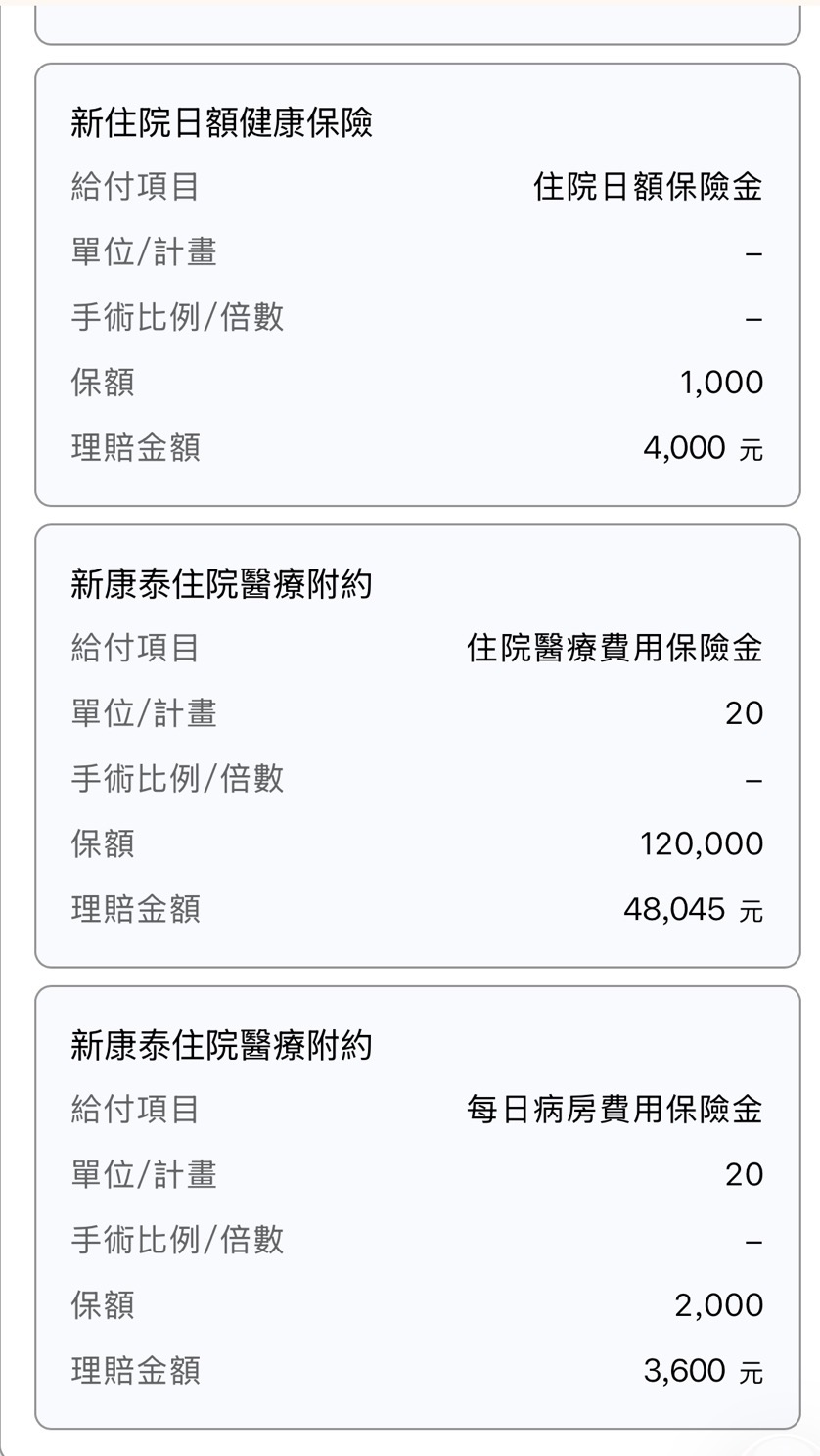Tap the 3,600 元 claim amount
Viewport: 820px width, 1456px height.
(702, 1371)
